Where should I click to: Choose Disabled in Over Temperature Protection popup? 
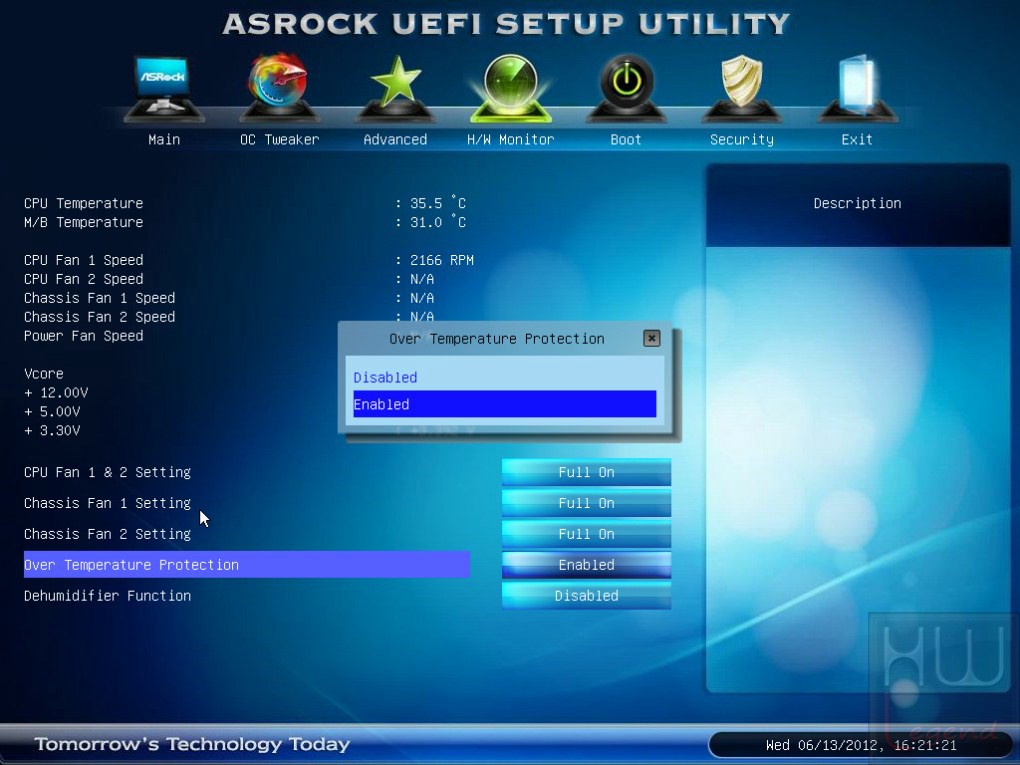[505, 377]
